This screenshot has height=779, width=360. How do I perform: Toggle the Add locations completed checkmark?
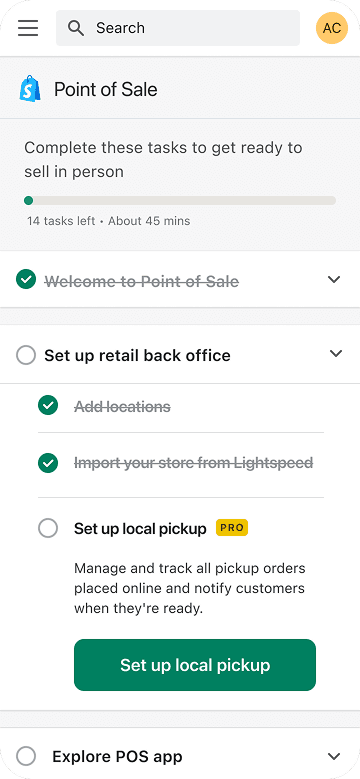(x=48, y=406)
